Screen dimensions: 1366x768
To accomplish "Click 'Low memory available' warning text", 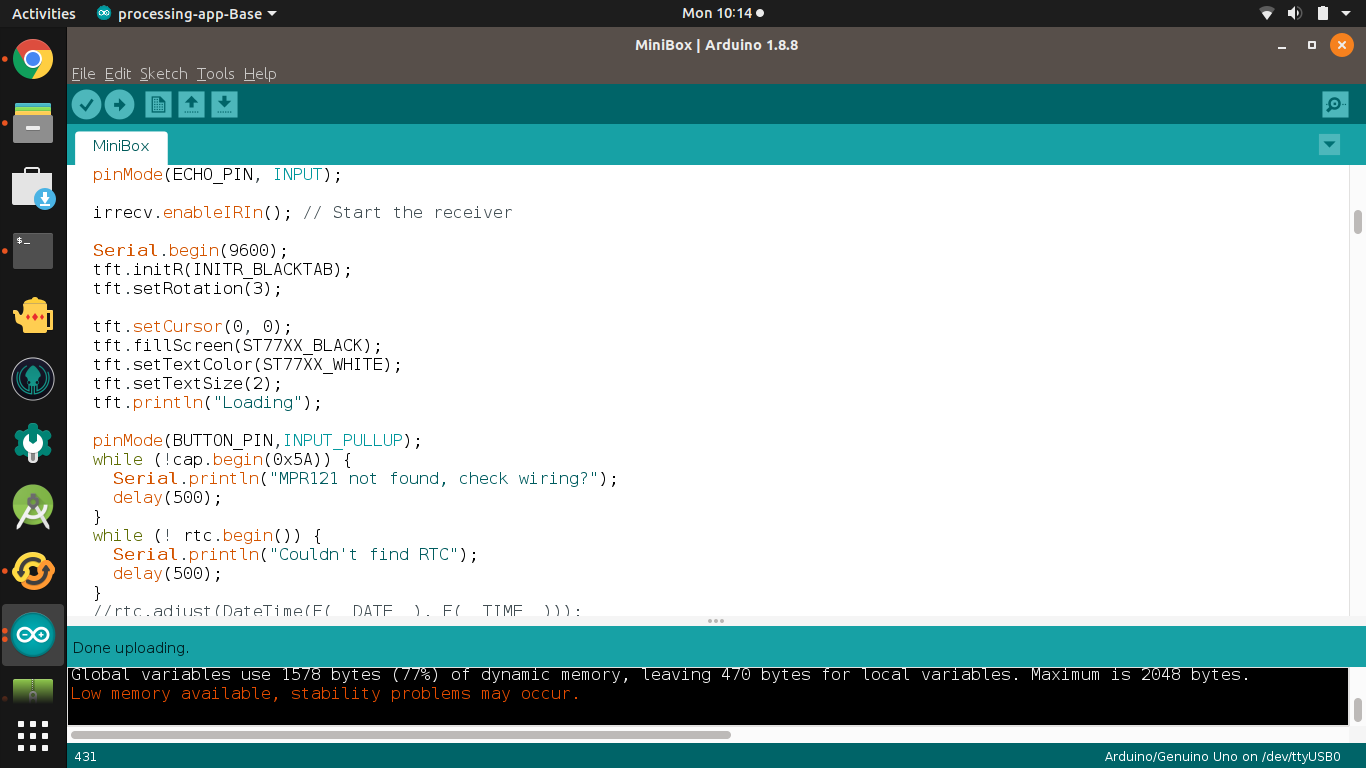I will point(325,694).
